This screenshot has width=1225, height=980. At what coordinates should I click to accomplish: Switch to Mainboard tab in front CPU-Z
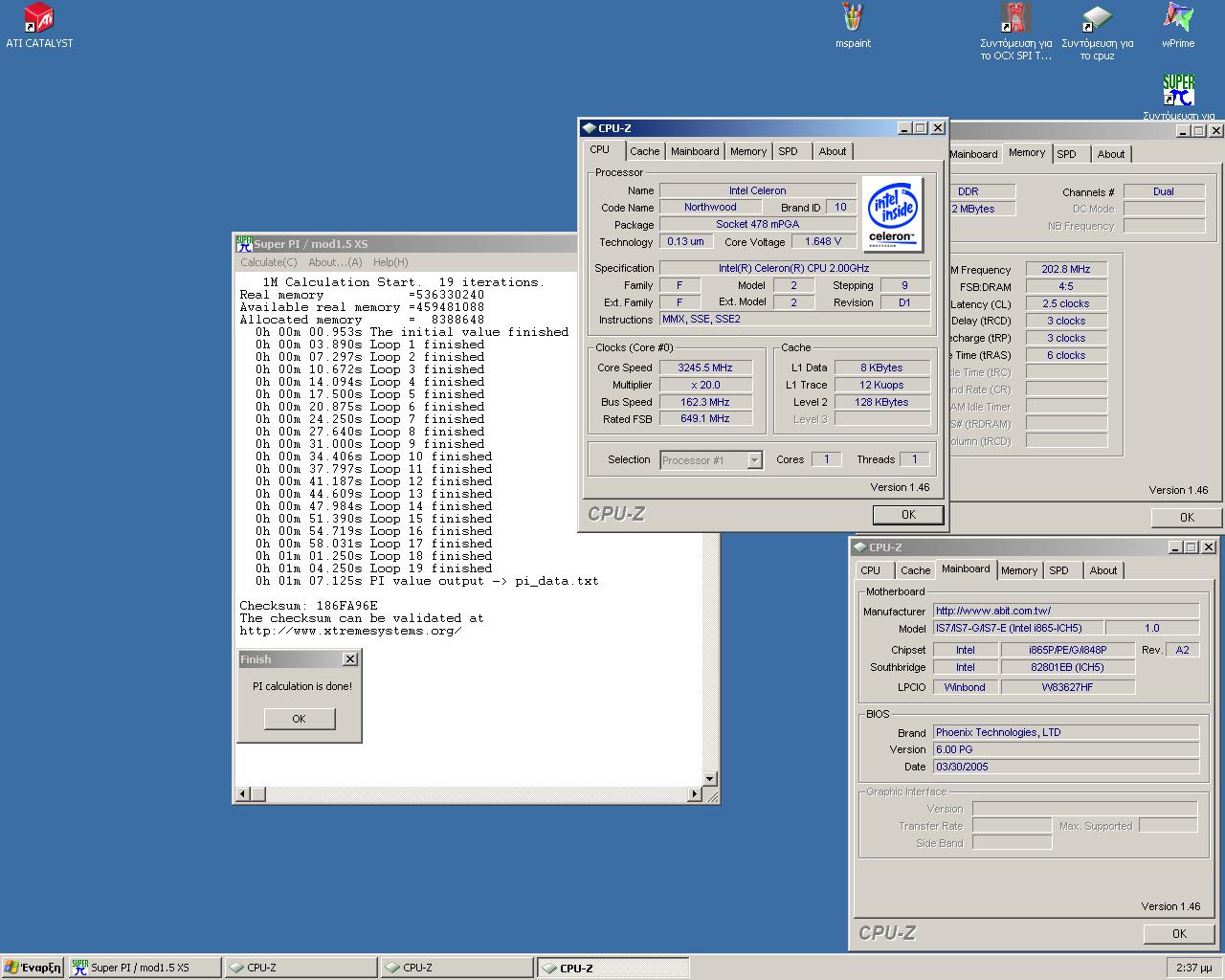click(x=695, y=151)
